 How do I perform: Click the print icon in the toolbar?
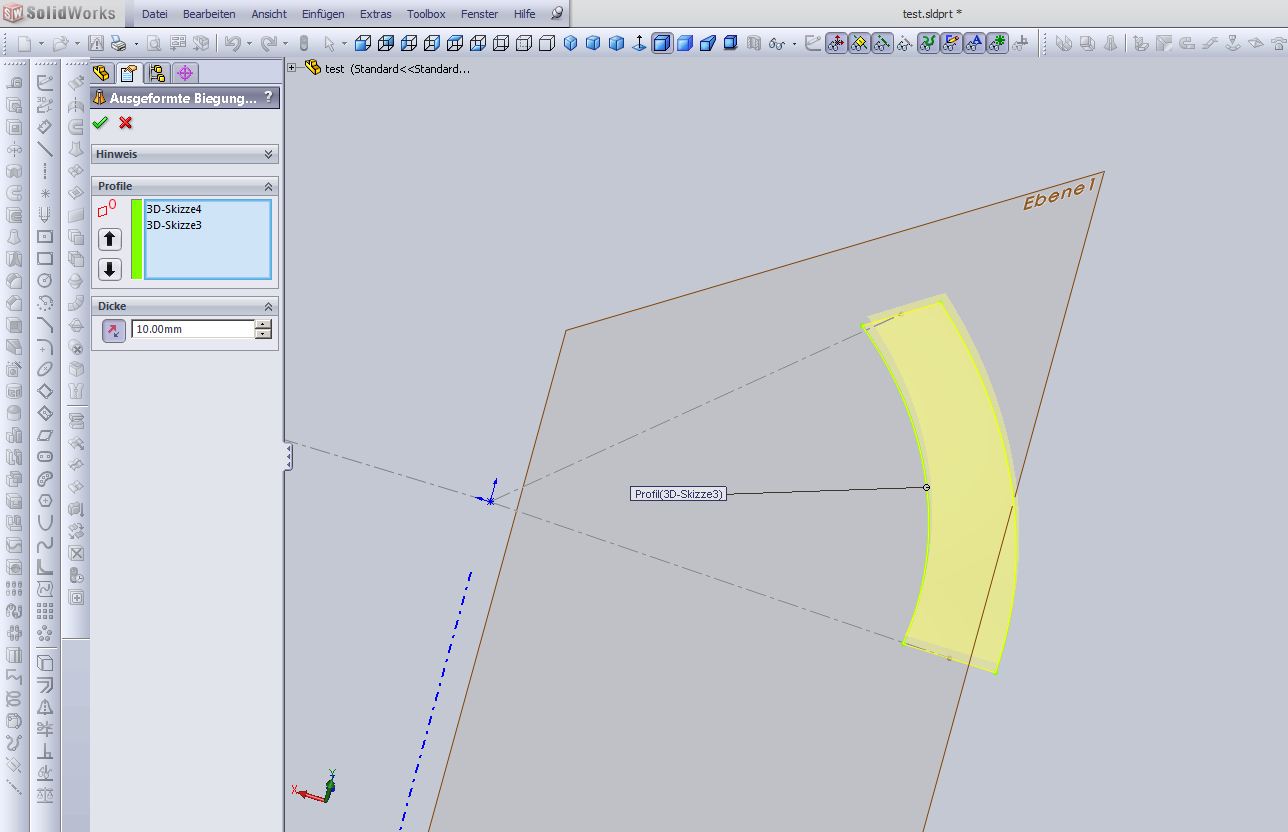[118, 43]
